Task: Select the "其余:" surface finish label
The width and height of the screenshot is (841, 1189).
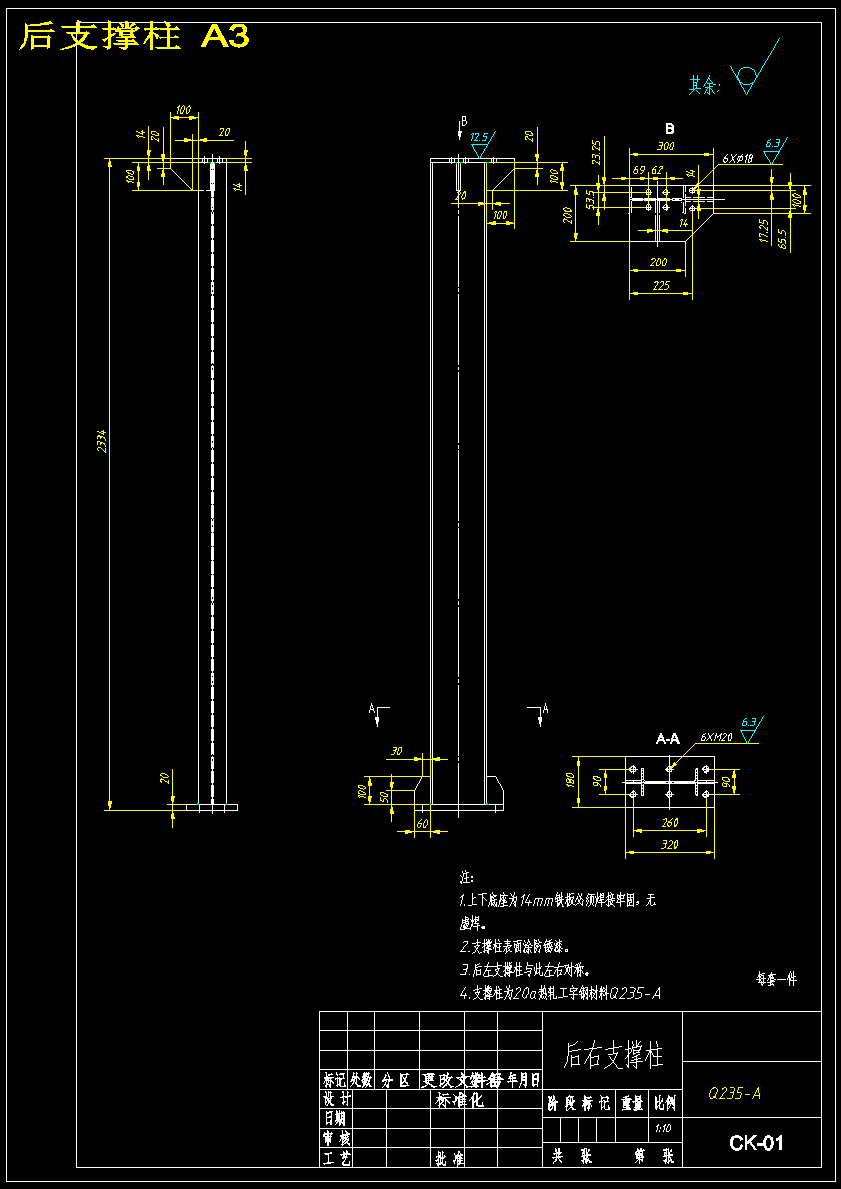Action: point(704,85)
